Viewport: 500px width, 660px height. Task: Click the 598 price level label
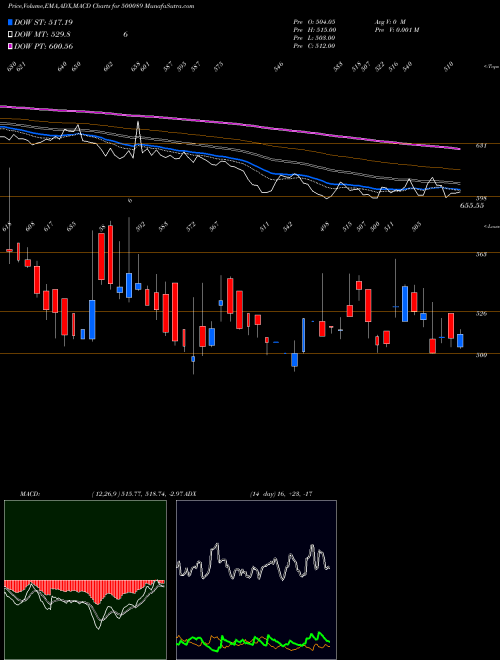point(481,198)
